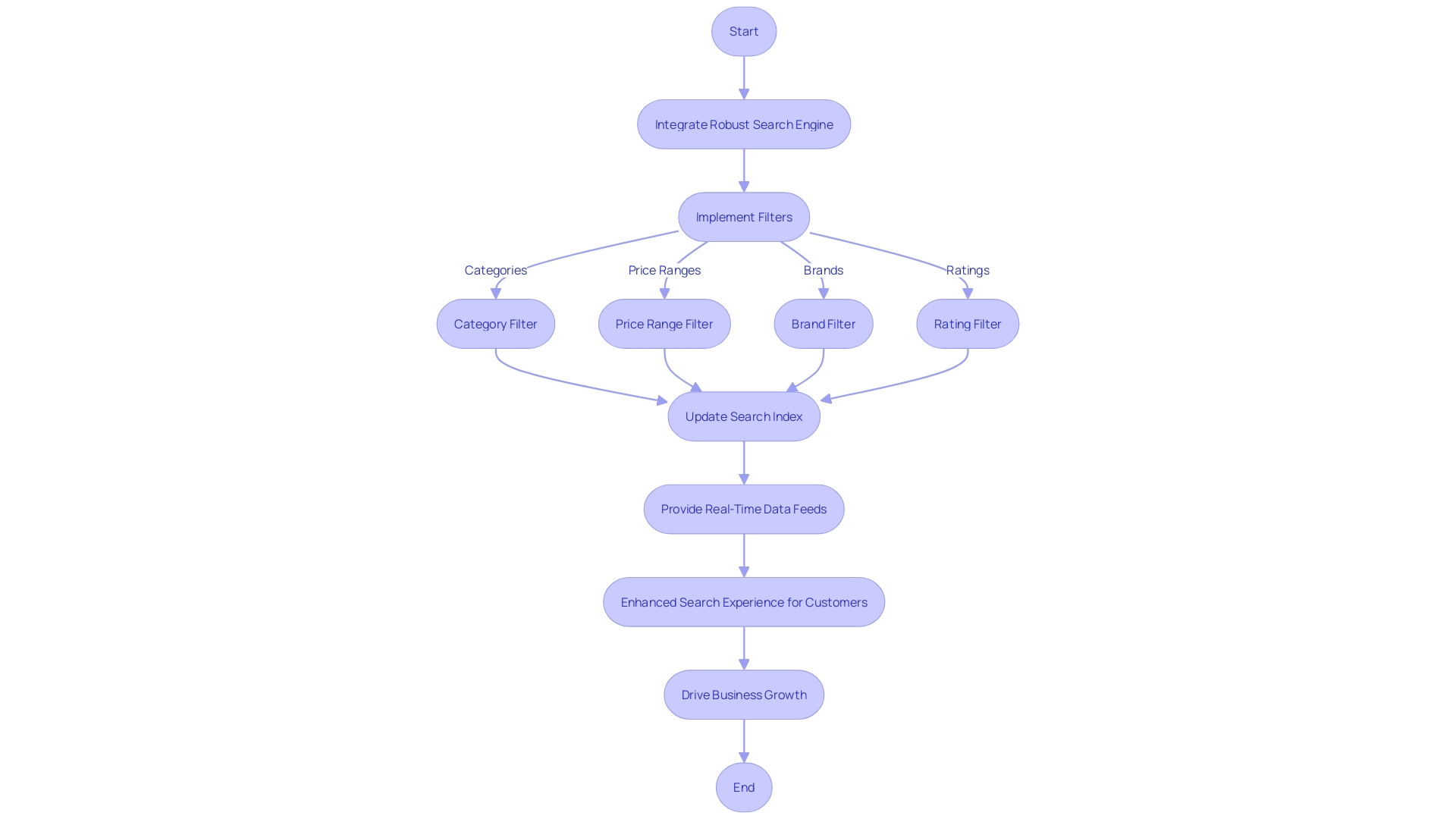Toggle the Rating Filter node visibility
Screen dimensions: 1456x819
(x=967, y=323)
